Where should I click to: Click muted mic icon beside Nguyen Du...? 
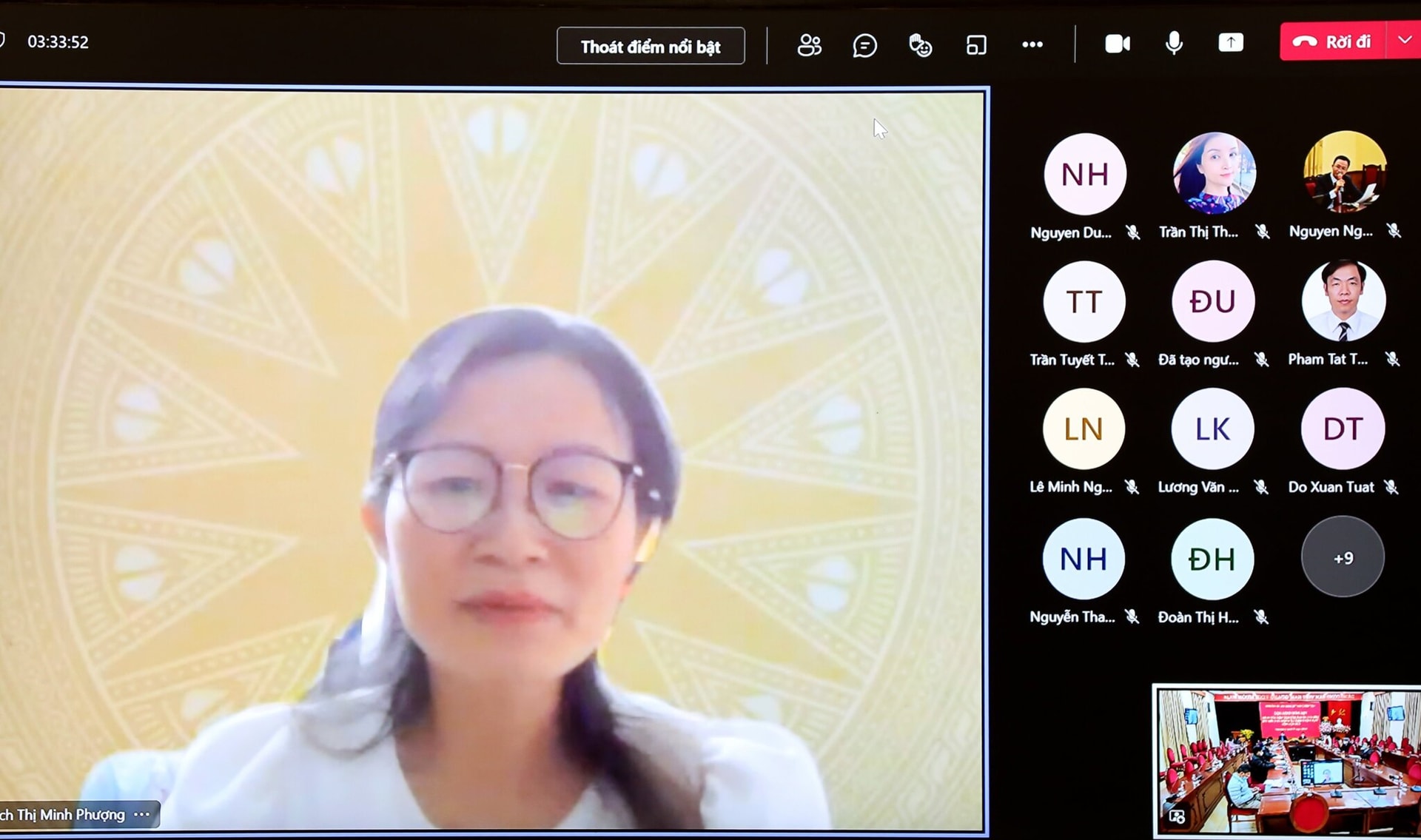[1132, 232]
